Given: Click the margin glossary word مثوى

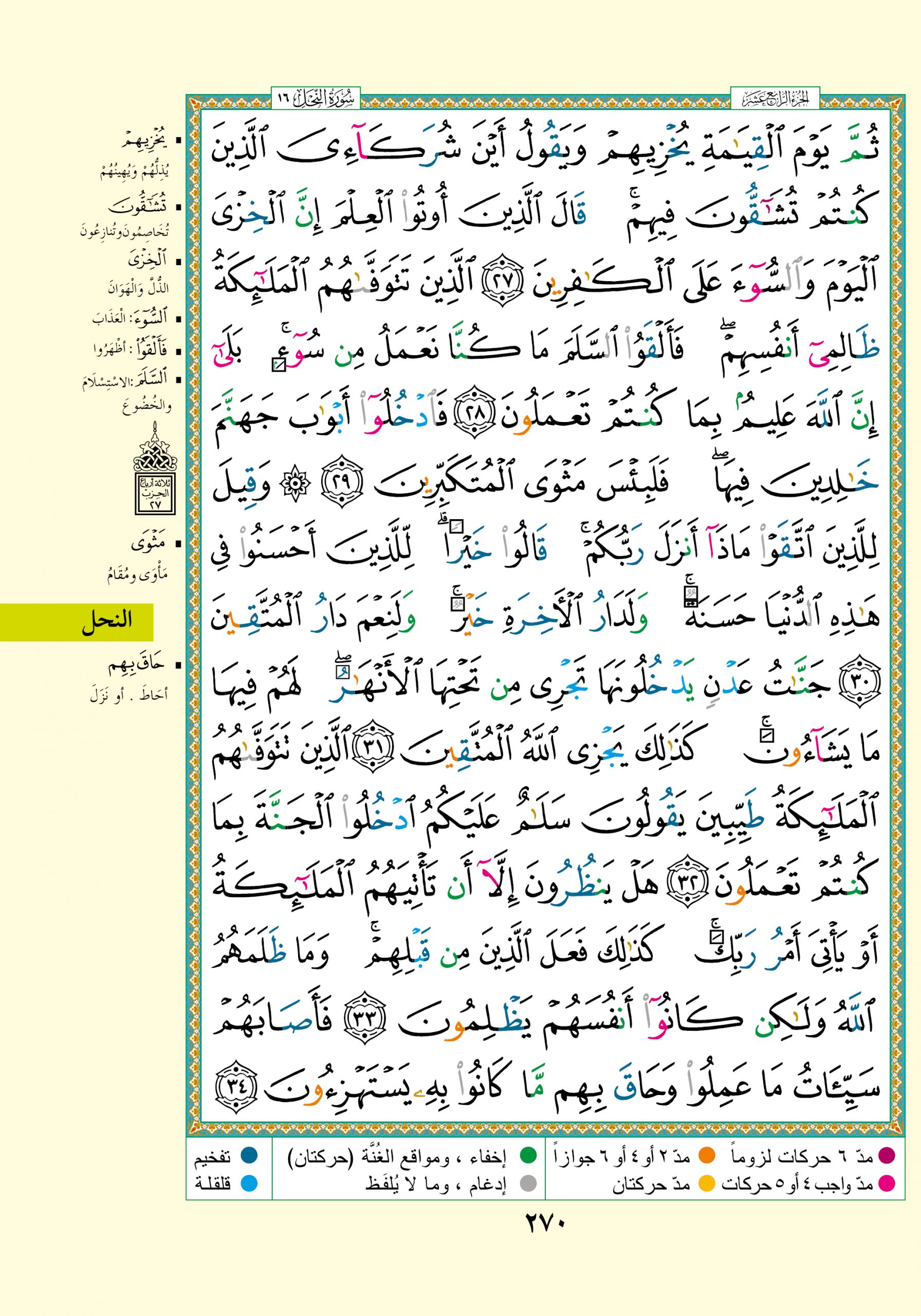Looking at the screenshot, I should [148, 543].
